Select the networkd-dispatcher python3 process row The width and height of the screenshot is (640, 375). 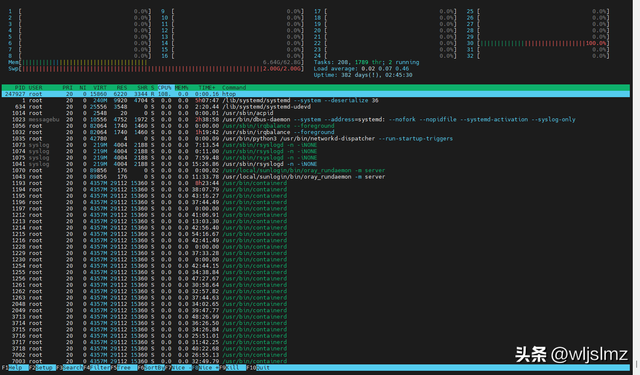(x=316, y=139)
